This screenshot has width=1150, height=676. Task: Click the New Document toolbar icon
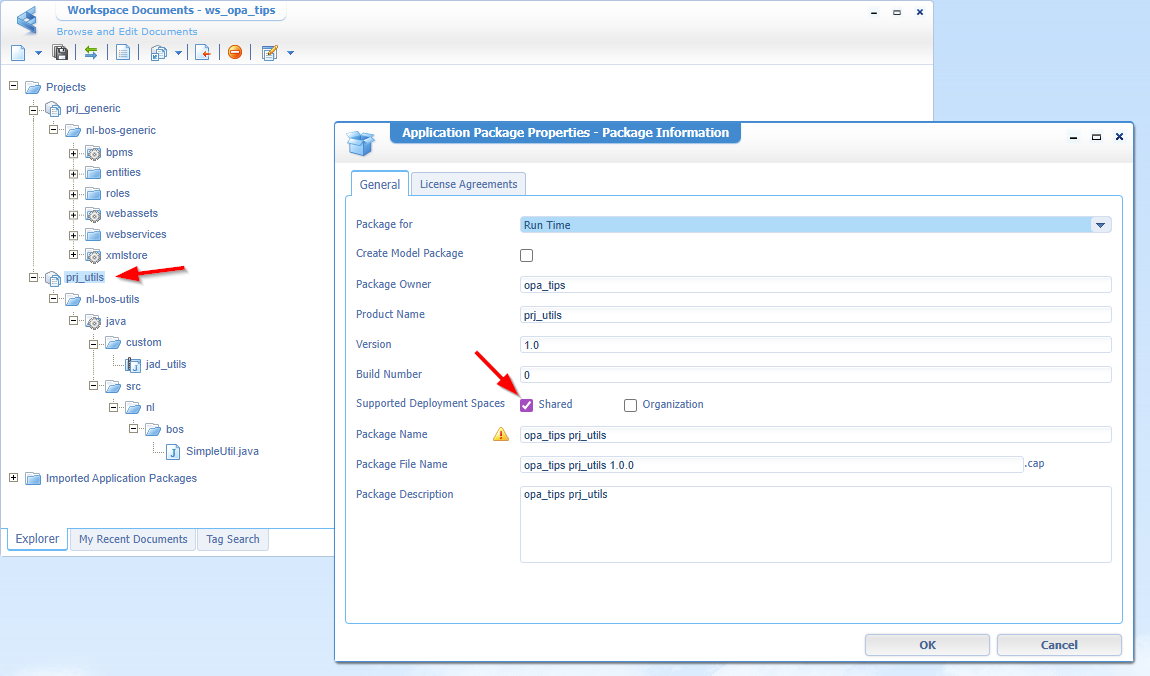tap(18, 52)
